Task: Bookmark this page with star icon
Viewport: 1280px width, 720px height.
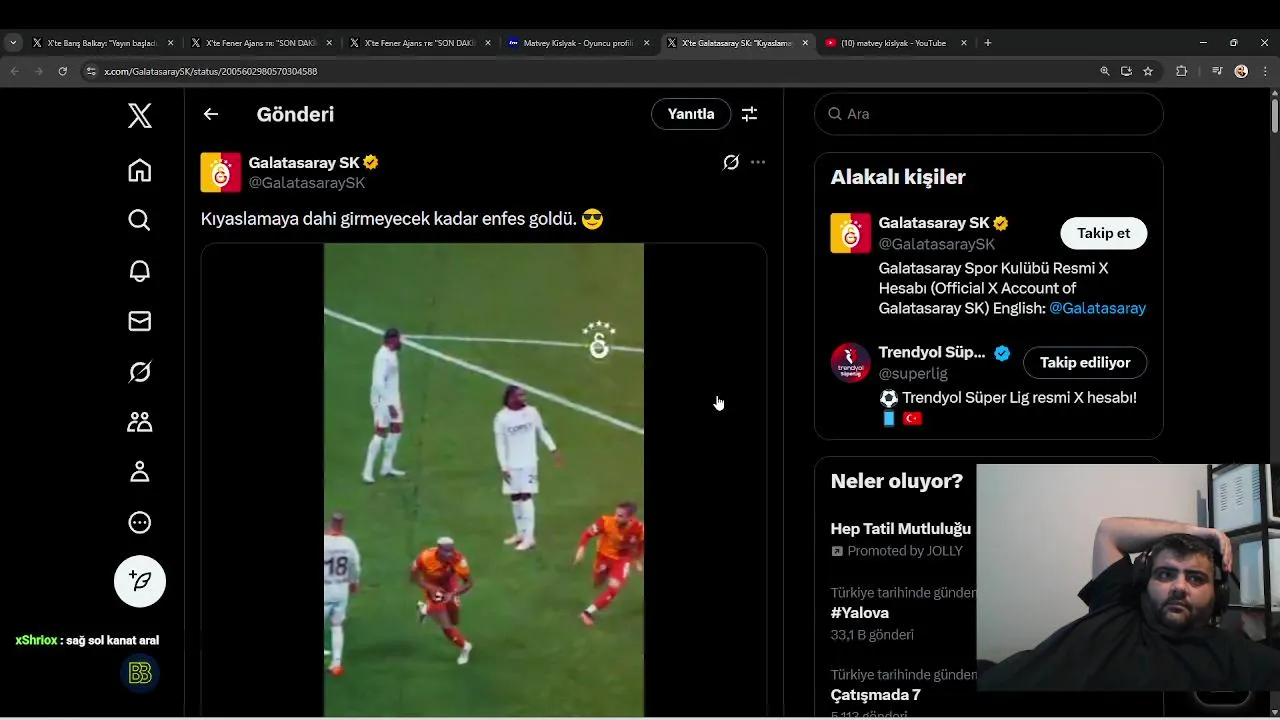Action: coord(1148,71)
